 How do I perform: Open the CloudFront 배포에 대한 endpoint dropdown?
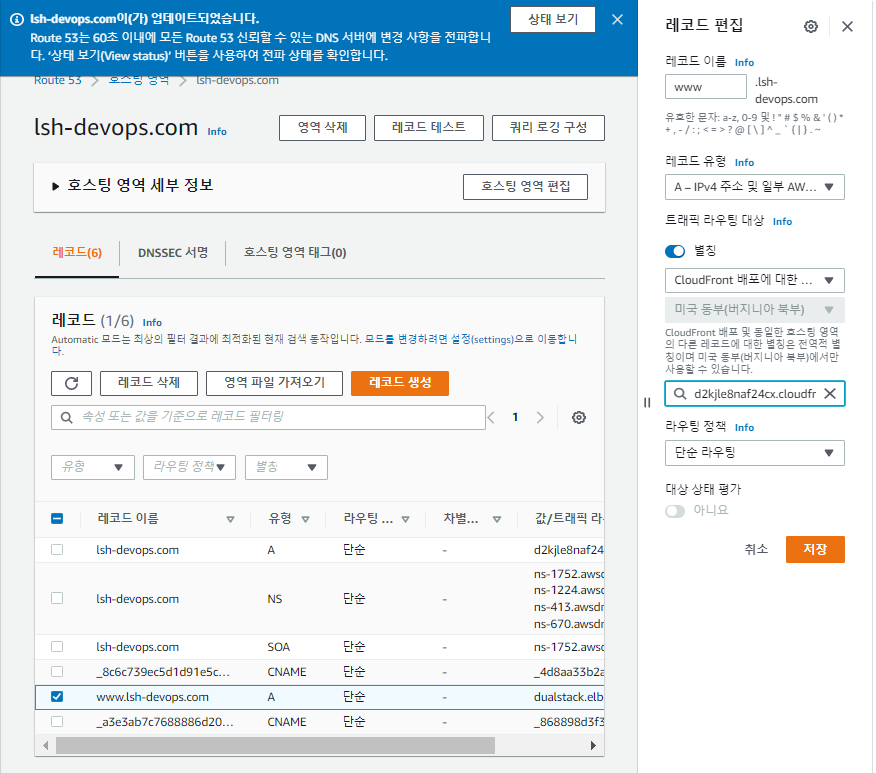[x=754, y=280]
